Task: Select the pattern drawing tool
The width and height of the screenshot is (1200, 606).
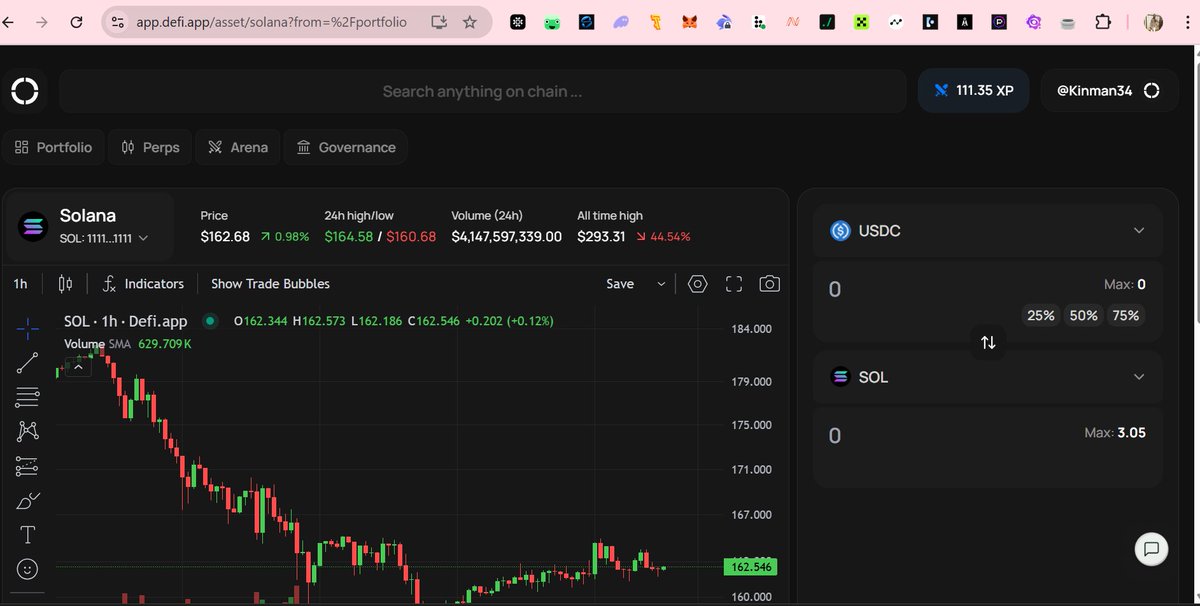Action: (x=28, y=431)
